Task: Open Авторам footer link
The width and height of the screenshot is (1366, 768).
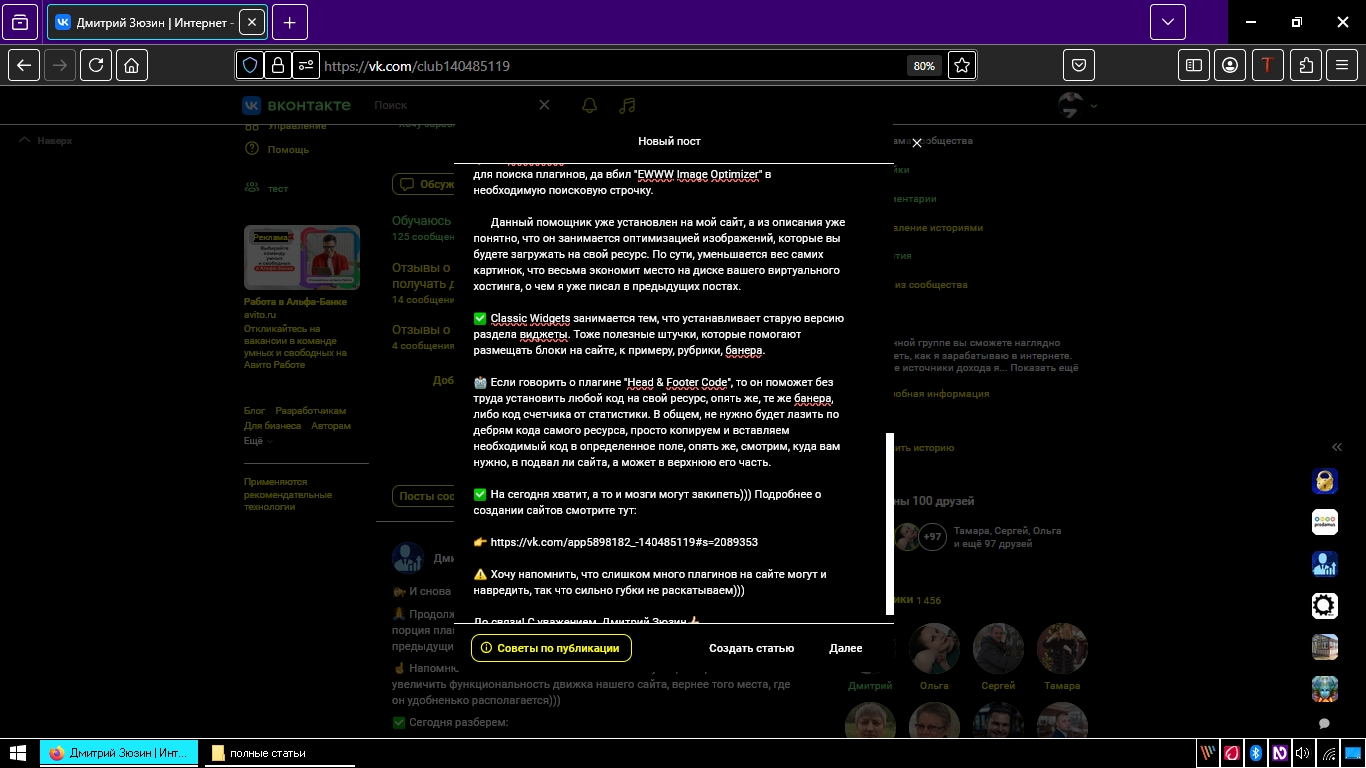Action: tap(331, 426)
